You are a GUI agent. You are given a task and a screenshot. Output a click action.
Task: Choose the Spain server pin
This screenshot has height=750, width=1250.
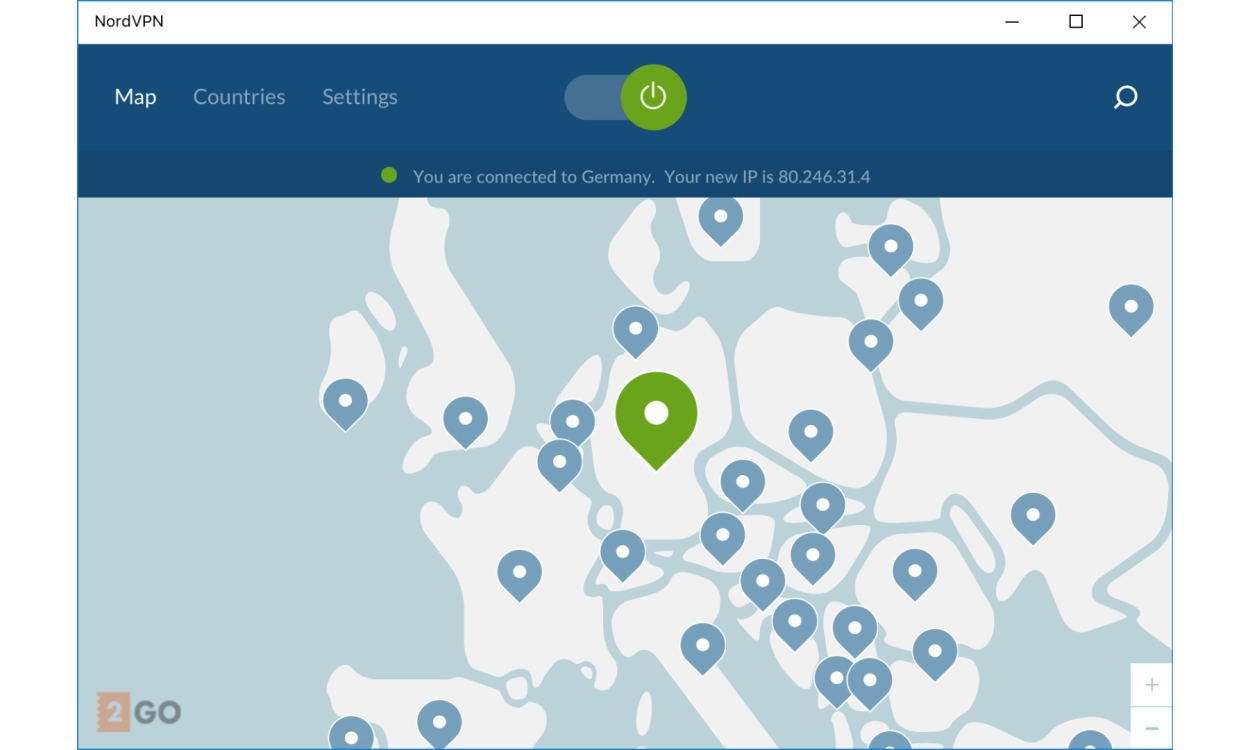click(x=438, y=720)
